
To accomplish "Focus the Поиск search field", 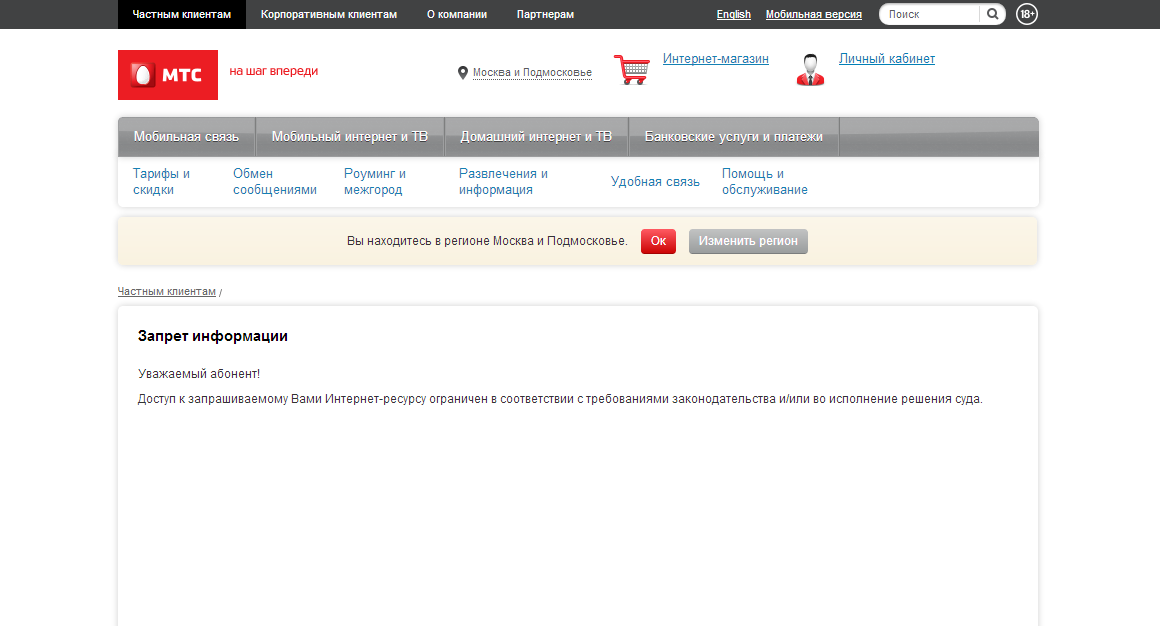I will (x=930, y=14).
